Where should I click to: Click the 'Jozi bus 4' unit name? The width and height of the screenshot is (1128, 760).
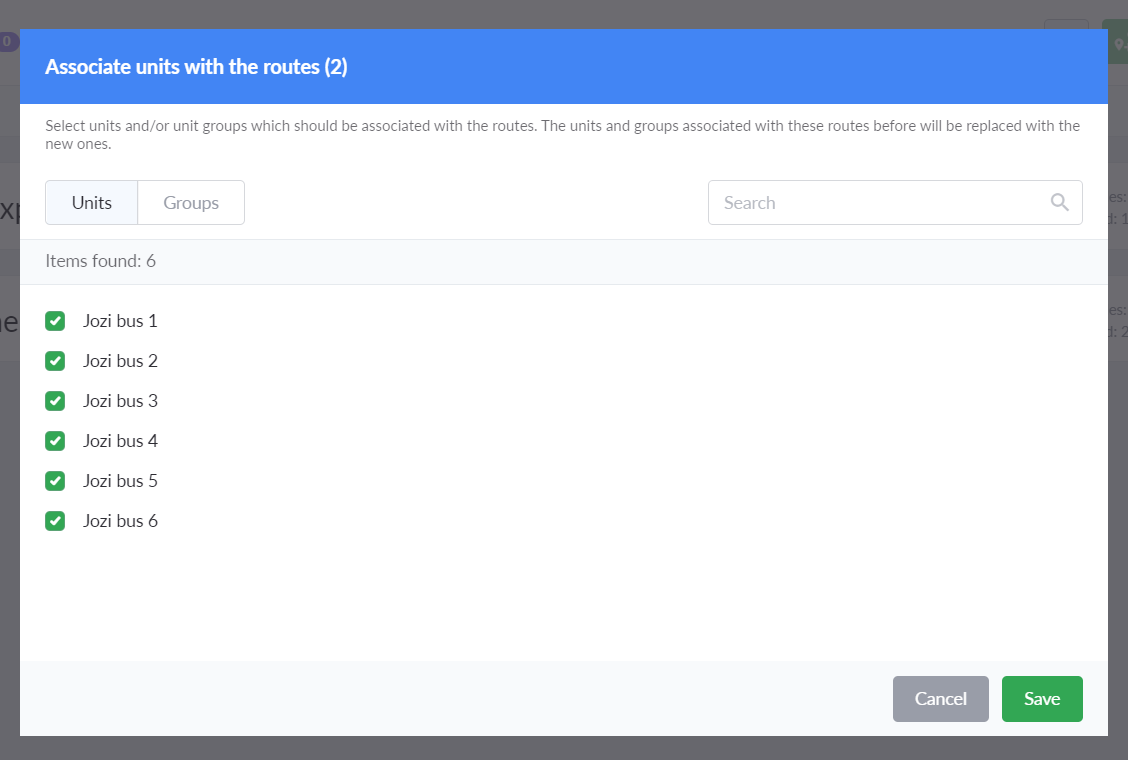pyautogui.click(x=120, y=441)
